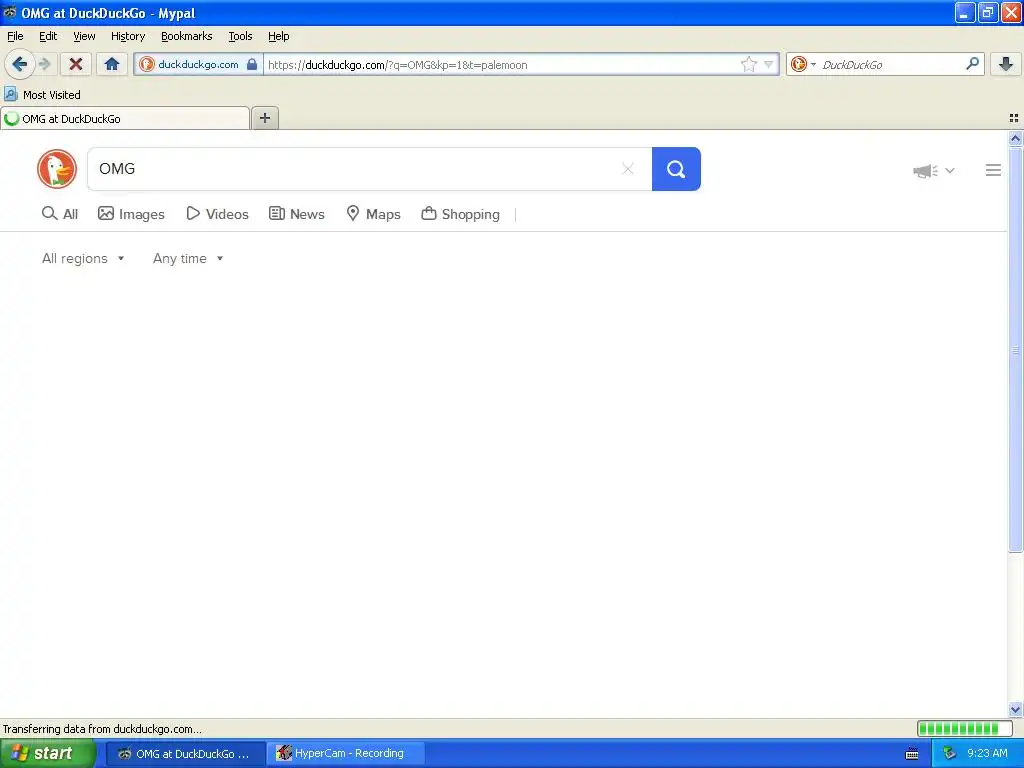
Task: Click the keyboard tray icon in taskbar
Action: click(912, 754)
